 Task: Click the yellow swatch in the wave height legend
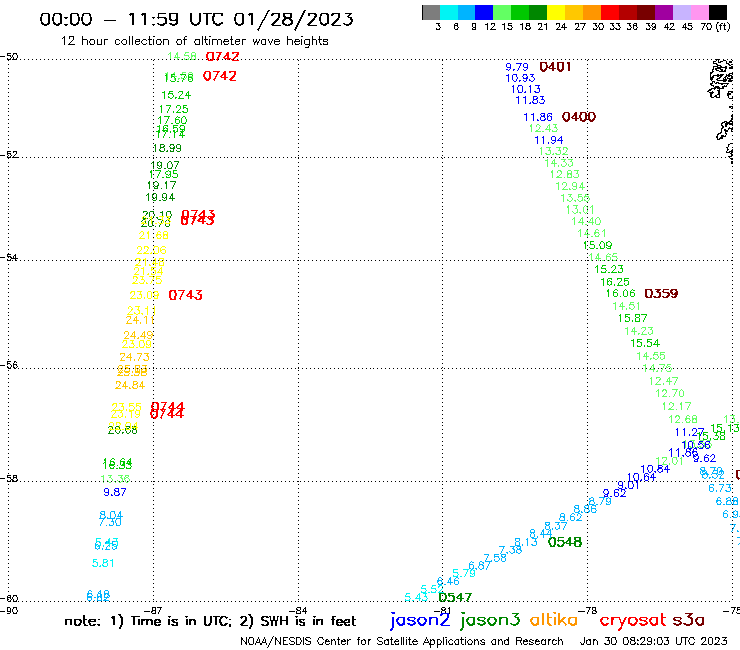pos(556,13)
